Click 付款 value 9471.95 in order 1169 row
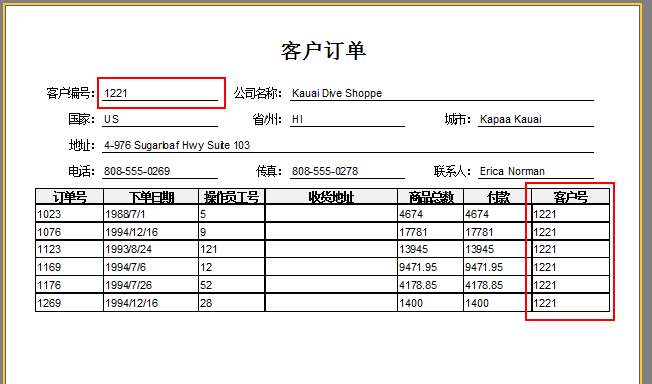 484,267
